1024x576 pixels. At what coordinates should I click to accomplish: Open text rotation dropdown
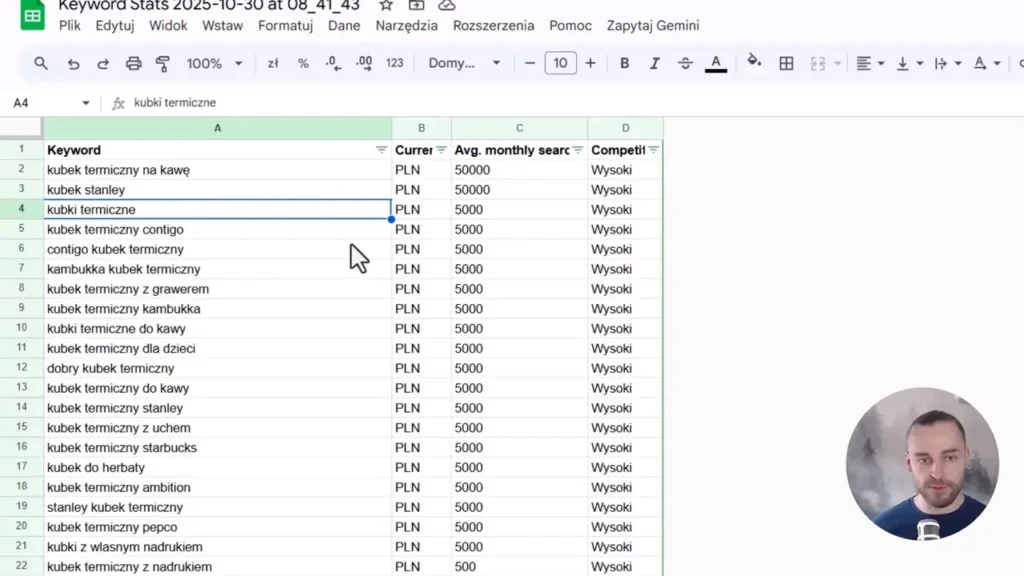coord(987,63)
